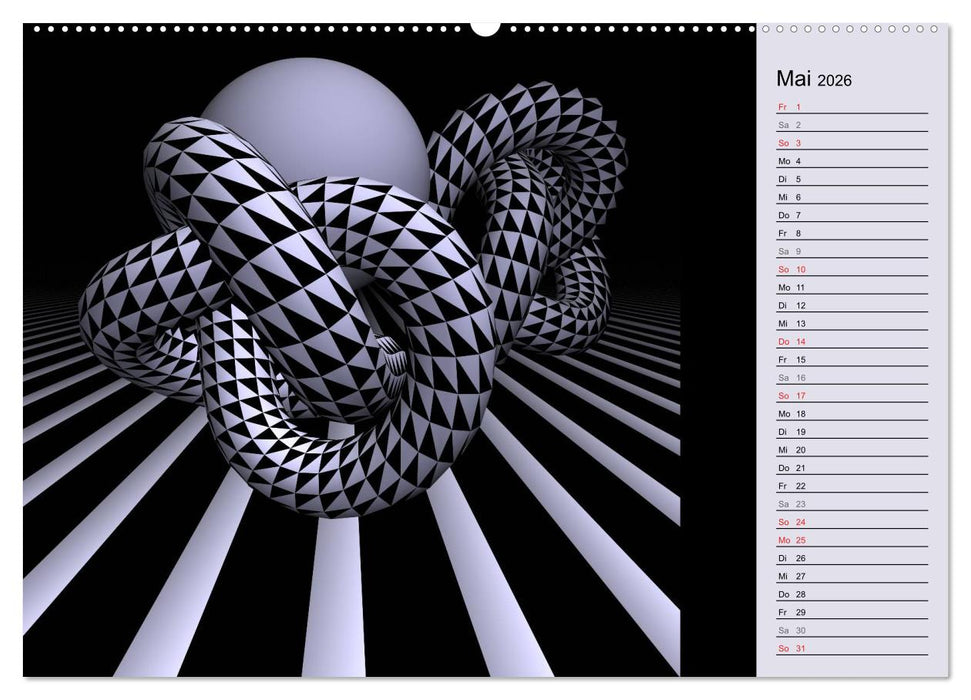Image resolution: width=971 pixels, height=700 pixels.
Task: Select the Mo 4 entry line
Action: (852, 161)
